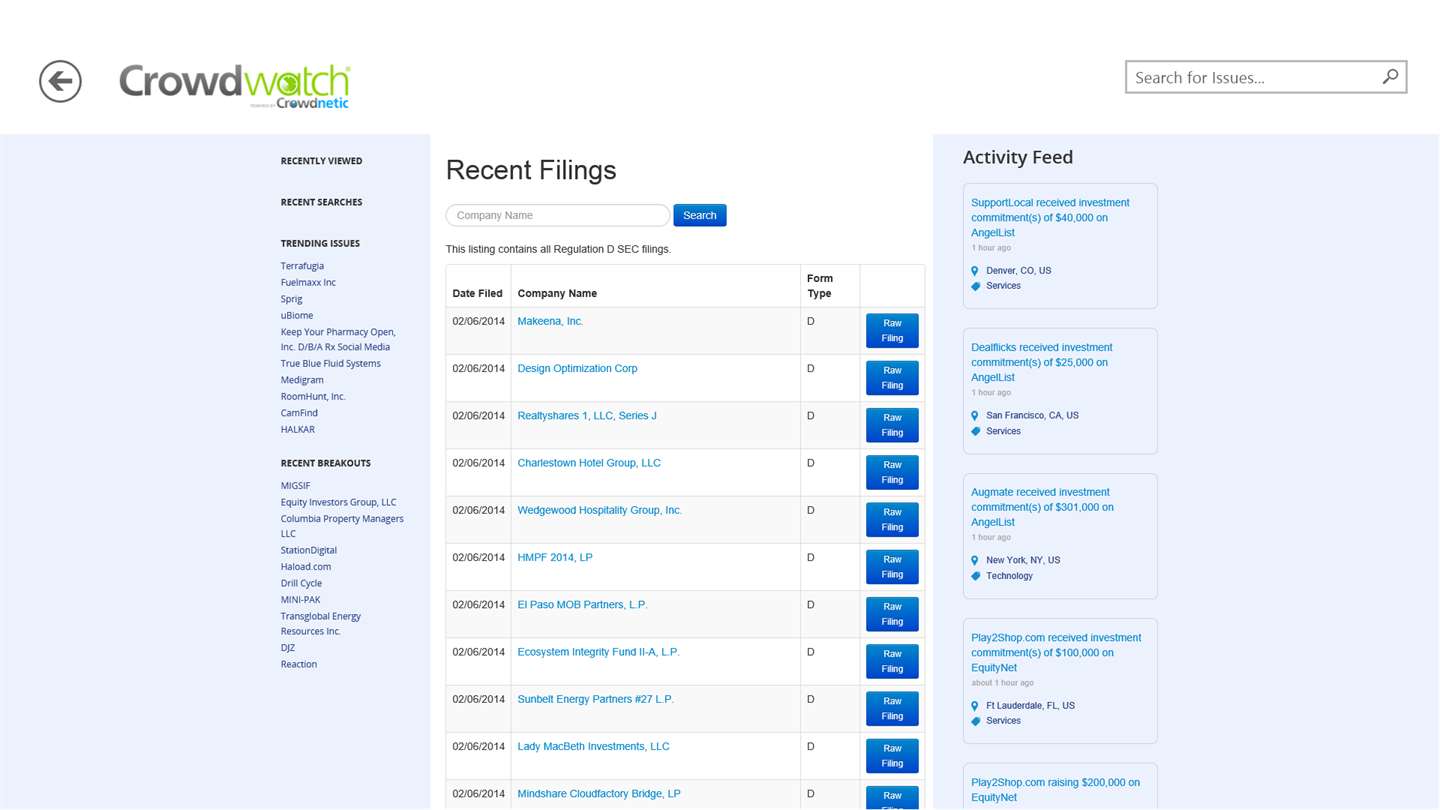Open Raw Filing for HMPF 2014, LP

[892, 566]
